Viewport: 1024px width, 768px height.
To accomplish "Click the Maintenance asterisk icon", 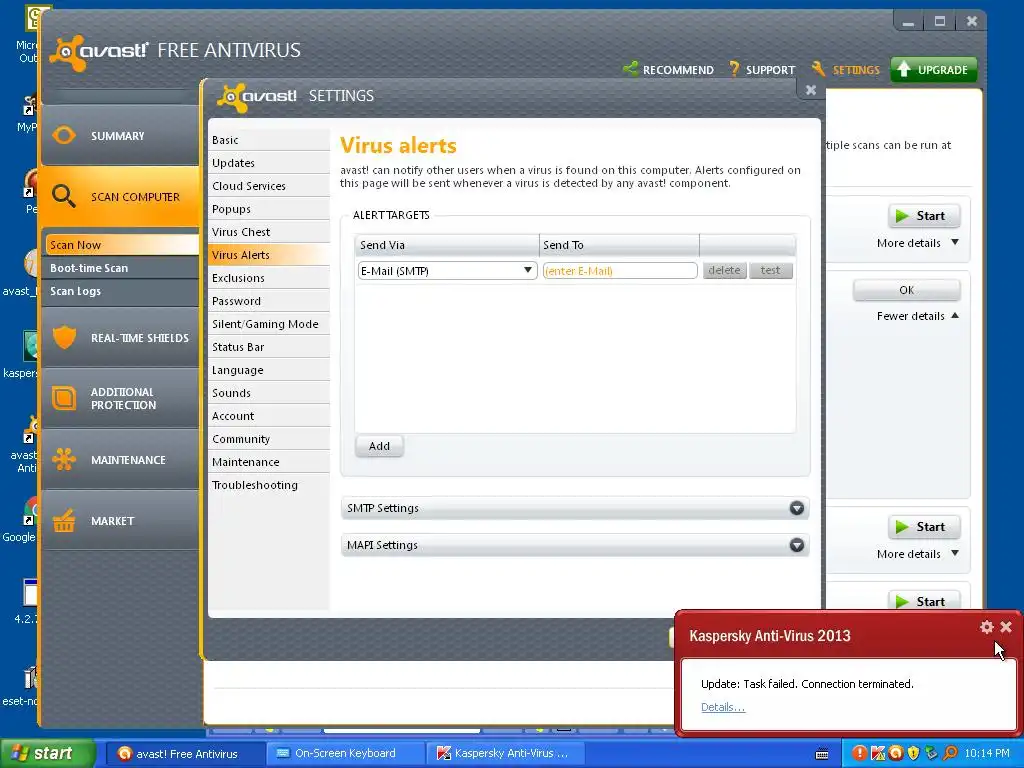I will point(64,459).
